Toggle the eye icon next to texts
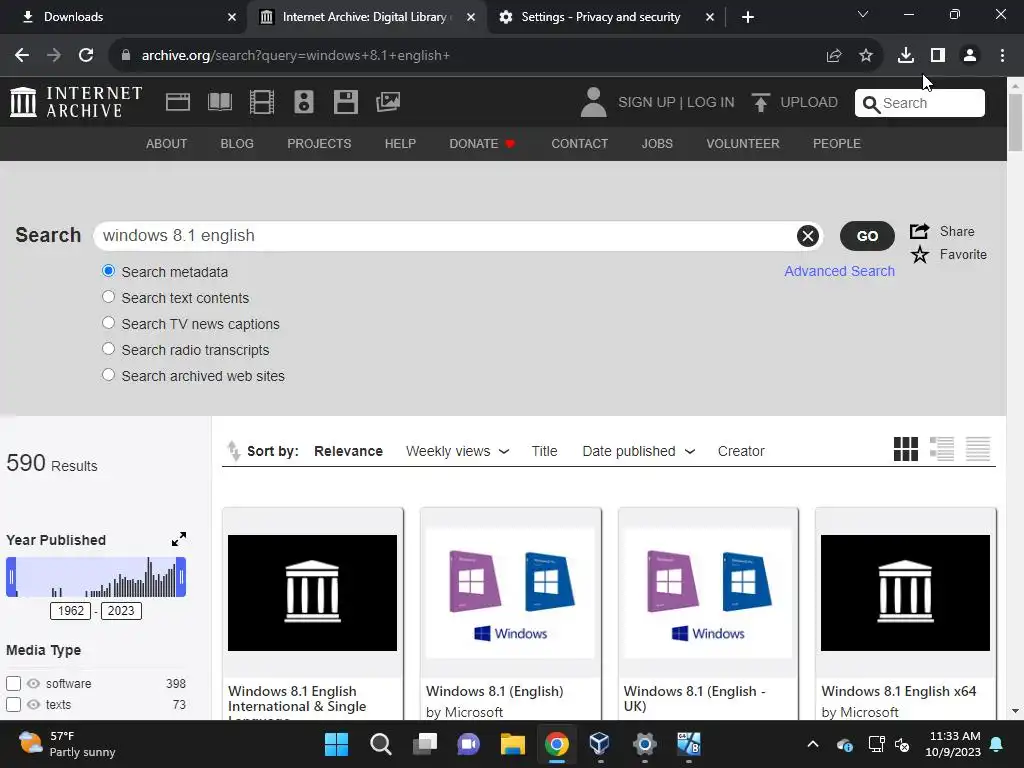Viewport: 1024px width, 768px height. click(33, 705)
